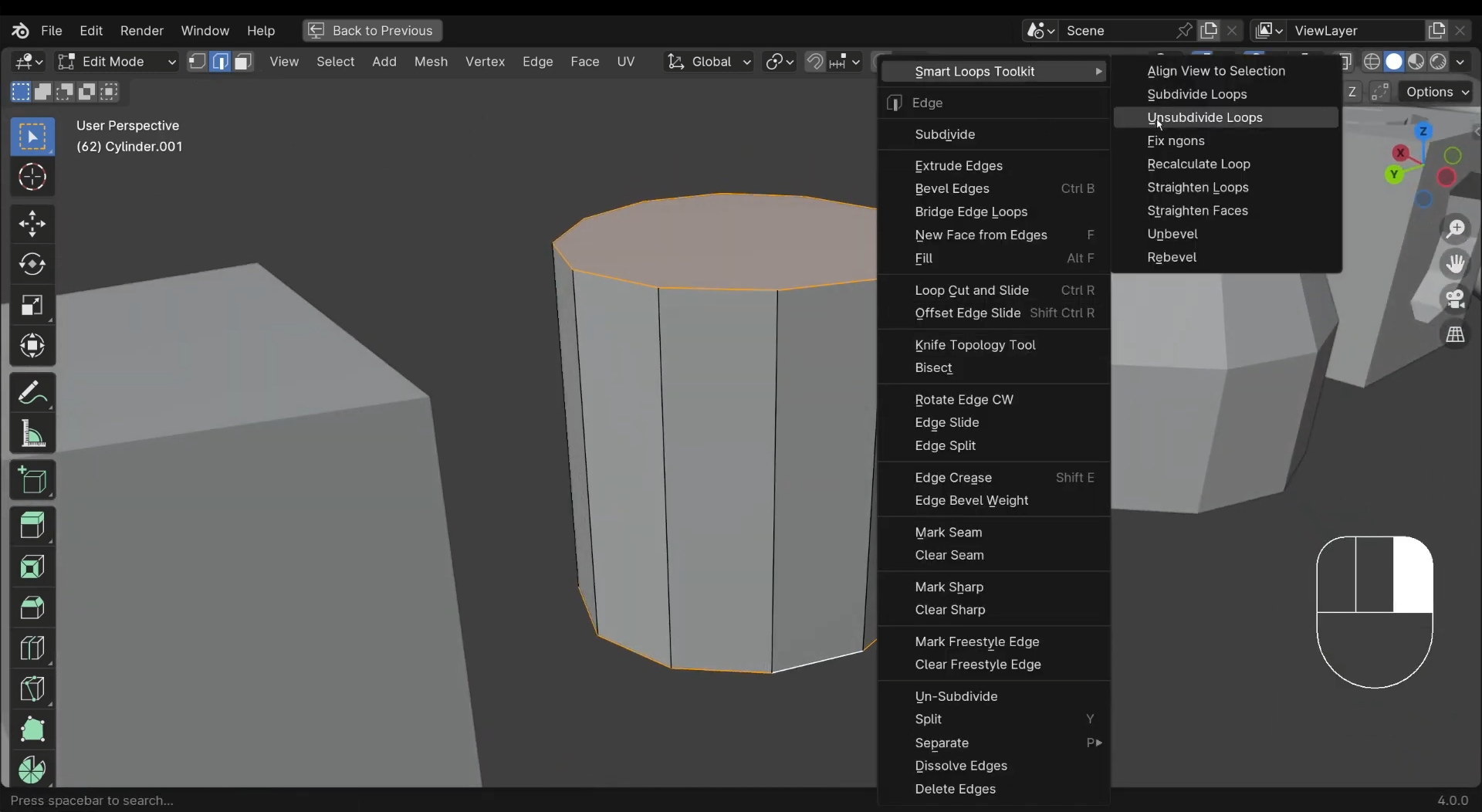This screenshot has width=1482, height=812.
Task: Activate the Extrude Region tool
Action: point(32,526)
